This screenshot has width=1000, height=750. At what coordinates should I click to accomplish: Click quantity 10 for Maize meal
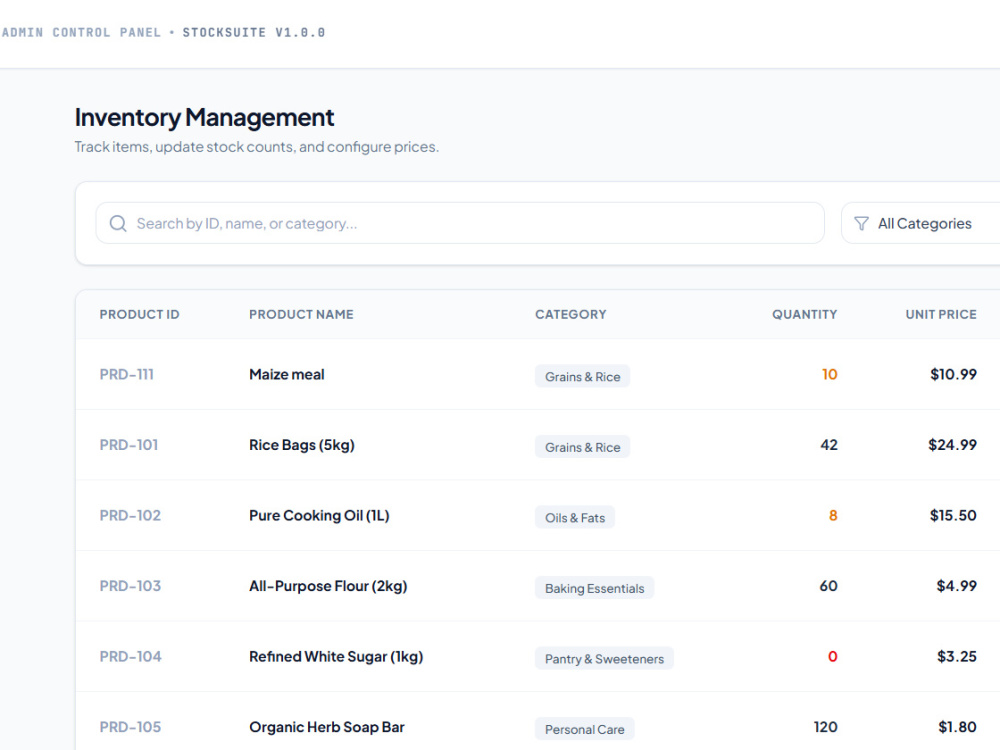(x=829, y=374)
